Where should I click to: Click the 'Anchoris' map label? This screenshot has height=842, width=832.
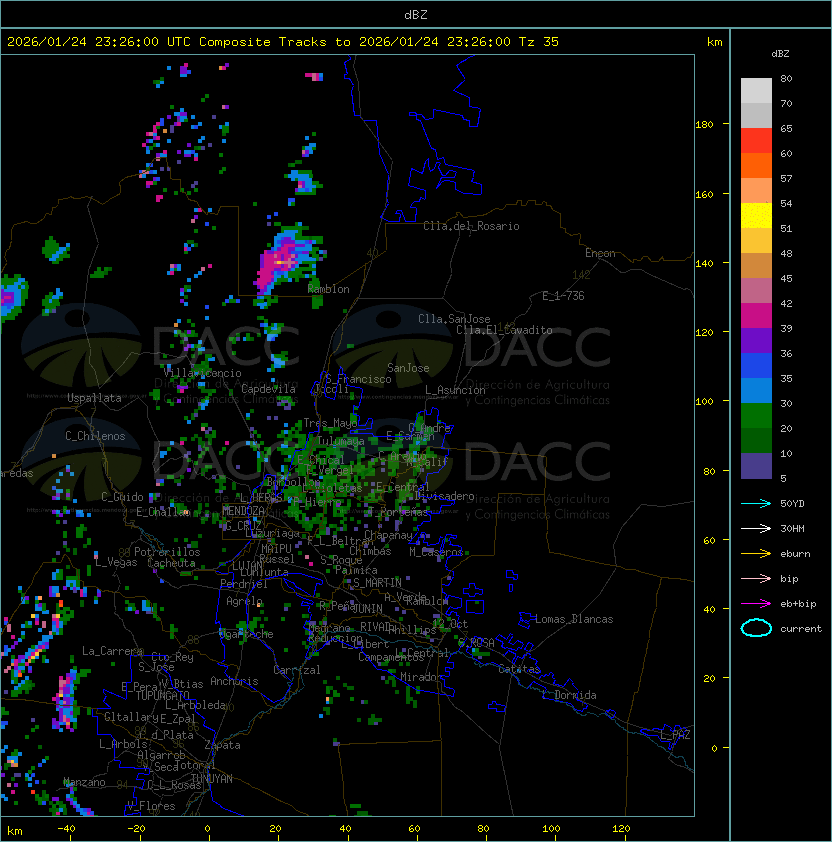pyautogui.click(x=234, y=681)
